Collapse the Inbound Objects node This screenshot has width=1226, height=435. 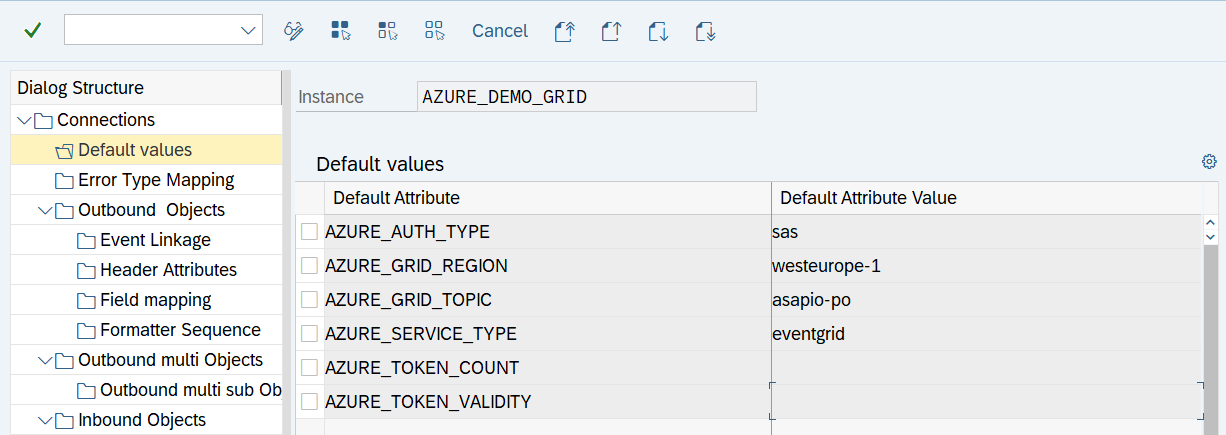tap(45, 421)
